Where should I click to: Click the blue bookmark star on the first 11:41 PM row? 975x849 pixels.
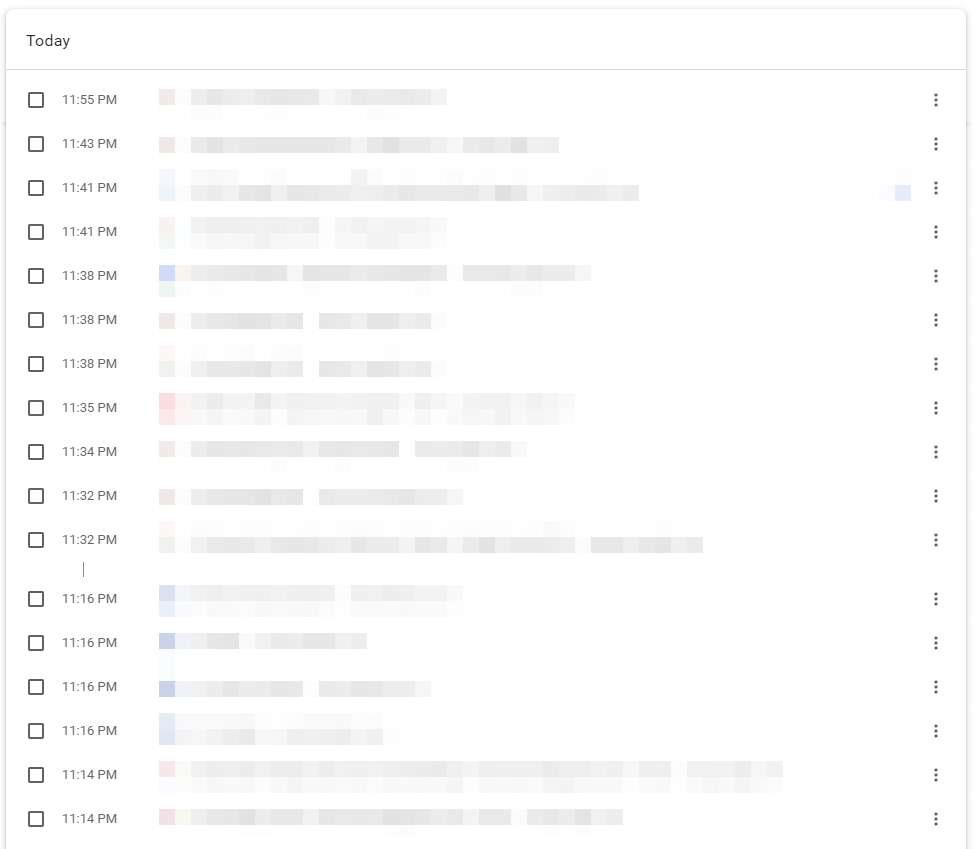903,193
